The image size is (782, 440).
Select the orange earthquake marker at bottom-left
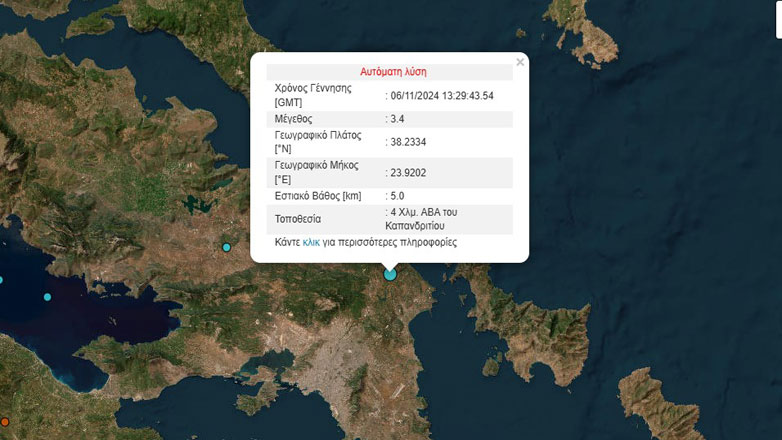click(4, 422)
